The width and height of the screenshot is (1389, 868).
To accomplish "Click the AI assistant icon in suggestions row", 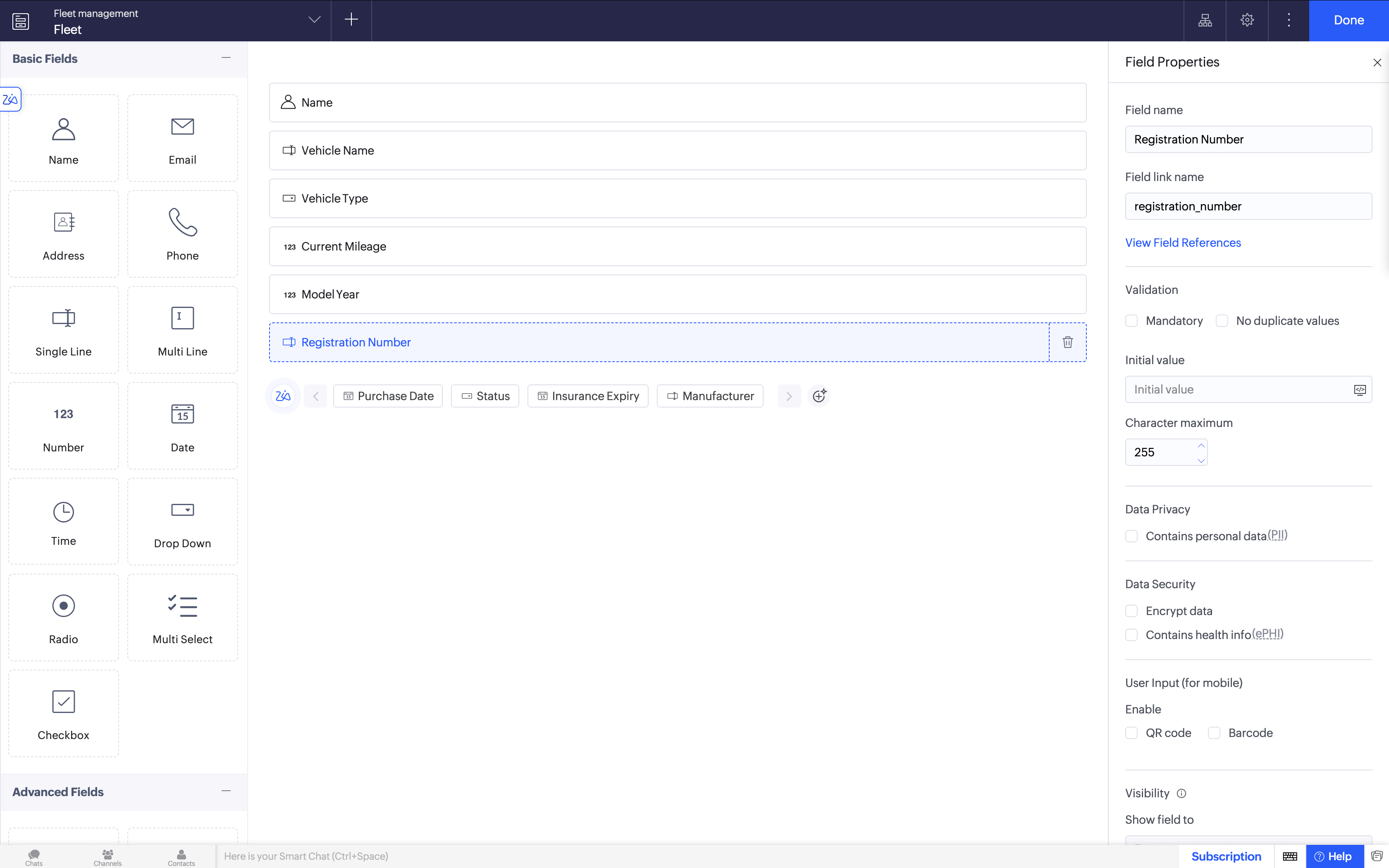I will [x=283, y=396].
